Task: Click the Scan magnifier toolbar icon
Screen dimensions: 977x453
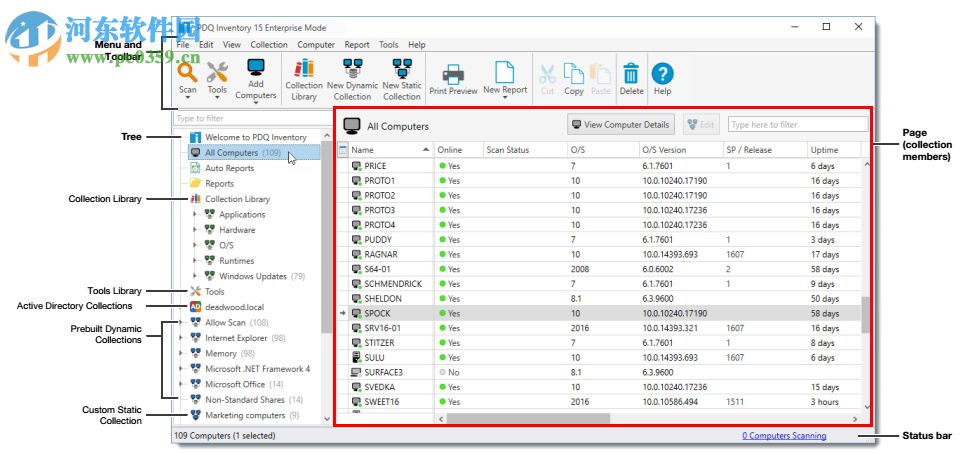Action: 187,72
